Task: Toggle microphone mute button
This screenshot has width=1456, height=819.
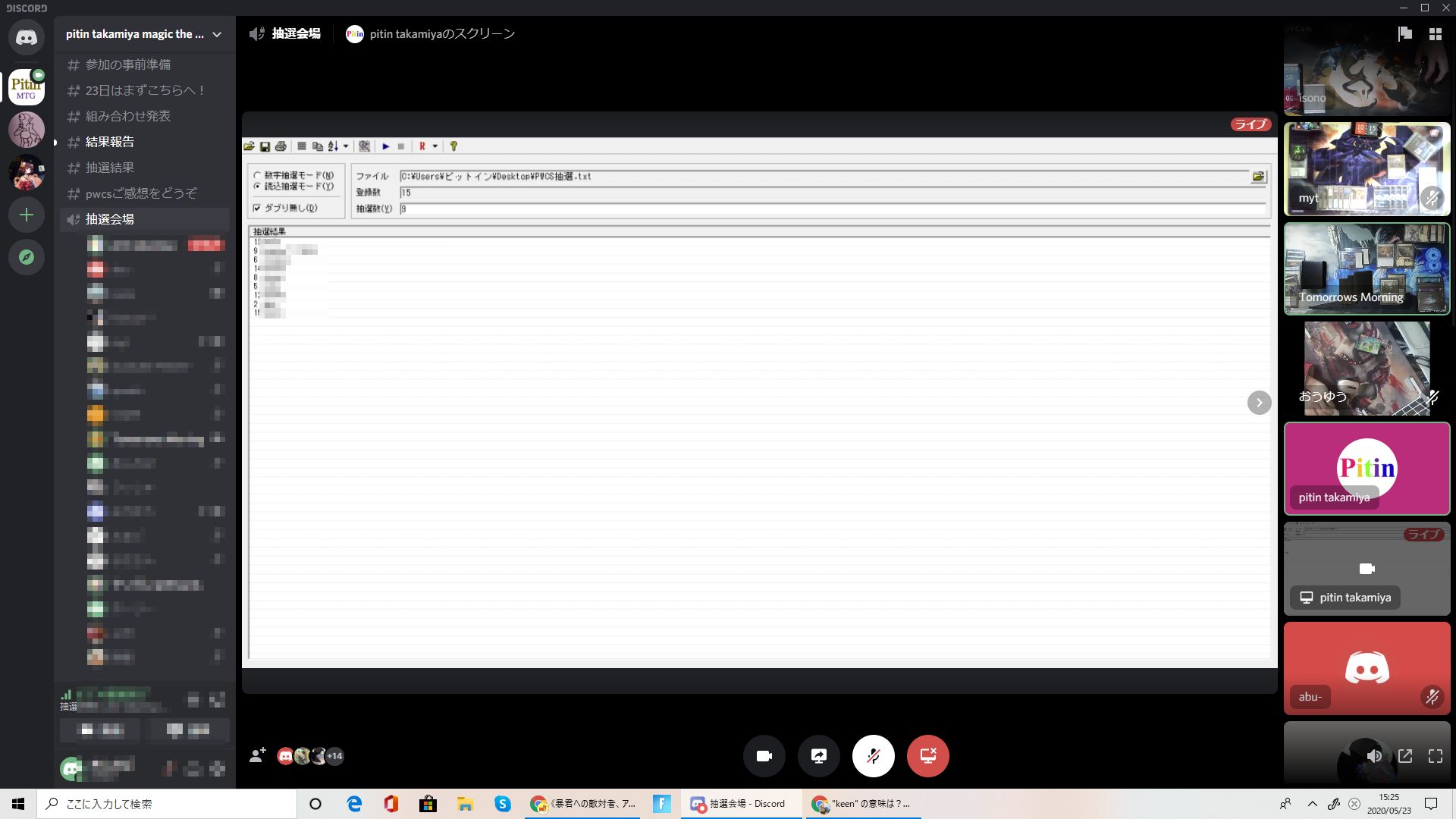Action: pyautogui.click(x=873, y=756)
